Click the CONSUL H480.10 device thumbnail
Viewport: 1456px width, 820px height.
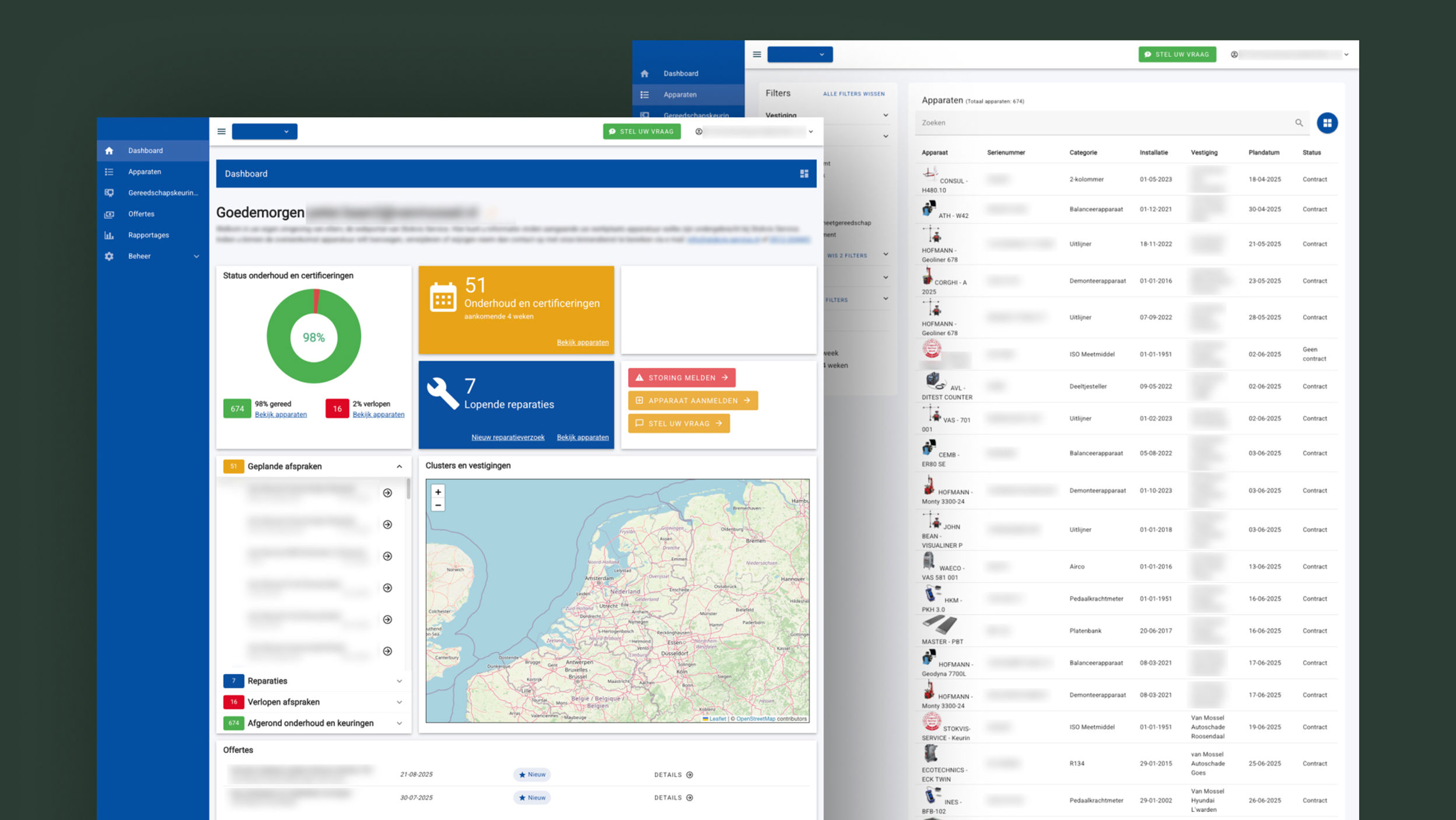tap(930, 173)
